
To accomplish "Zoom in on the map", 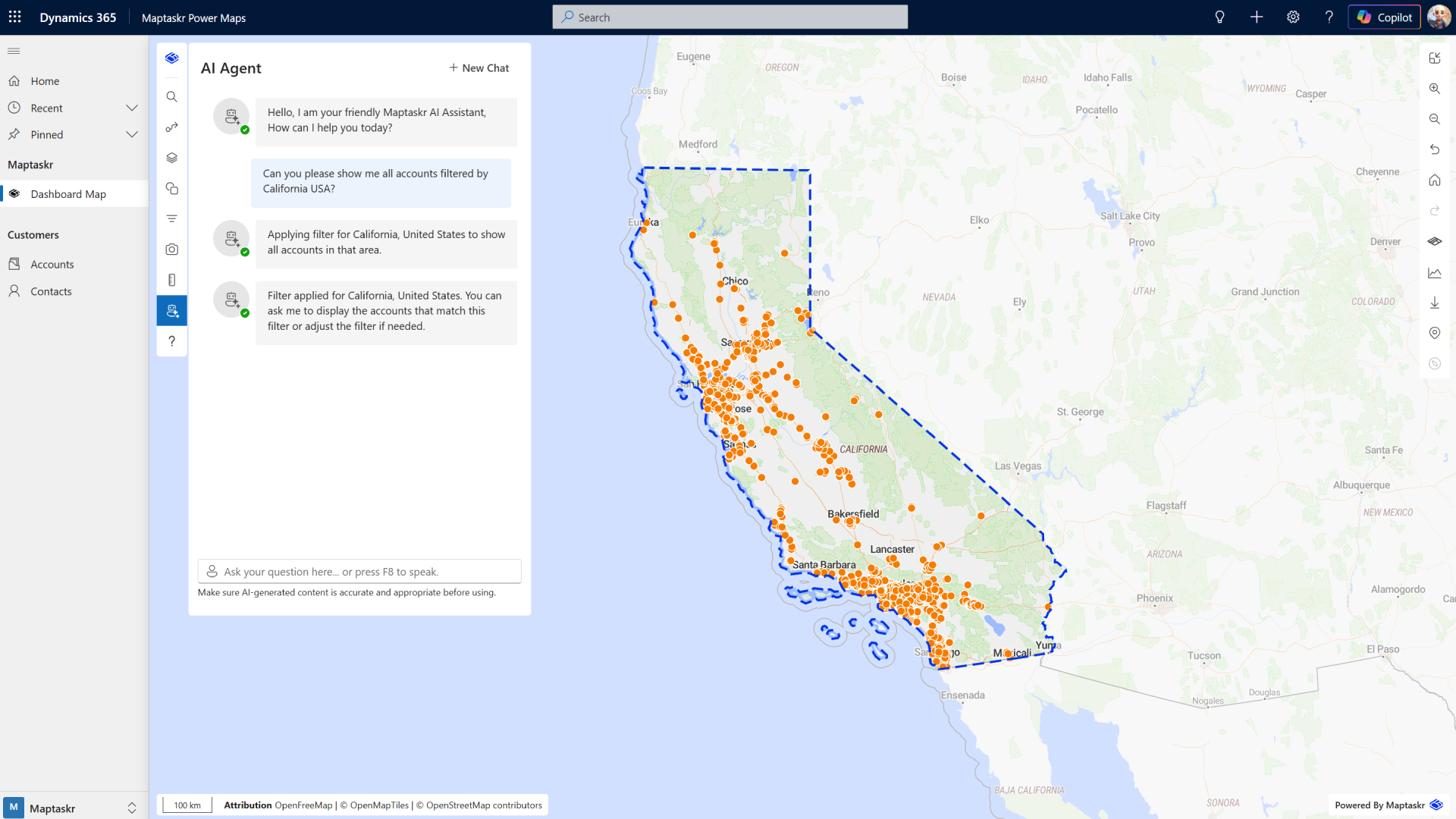I will pyautogui.click(x=1434, y=89).
